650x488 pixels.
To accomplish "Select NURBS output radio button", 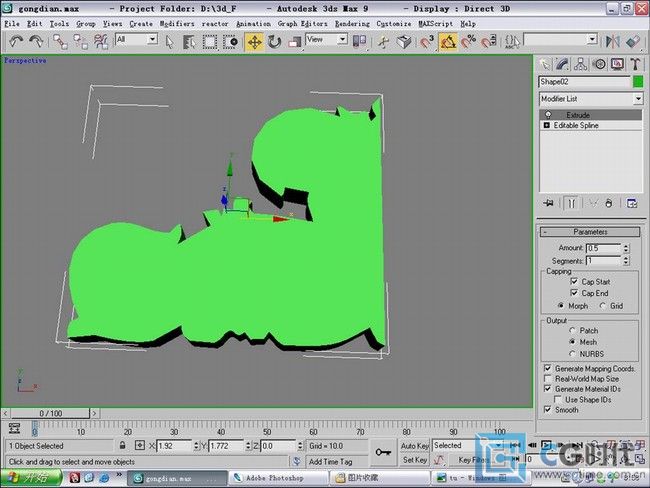I will pos(572,354).
